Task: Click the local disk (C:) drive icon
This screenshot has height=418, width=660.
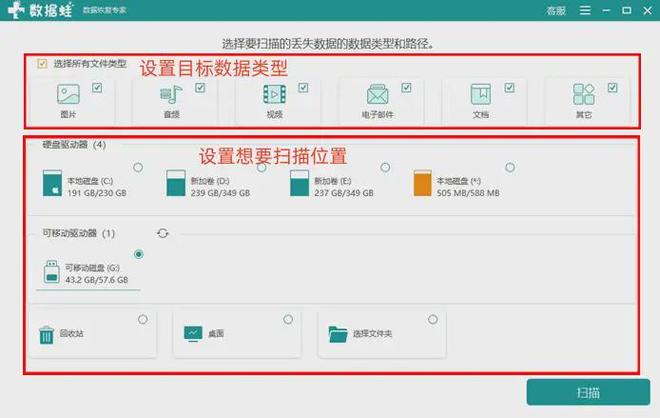Action: [52, 183]
